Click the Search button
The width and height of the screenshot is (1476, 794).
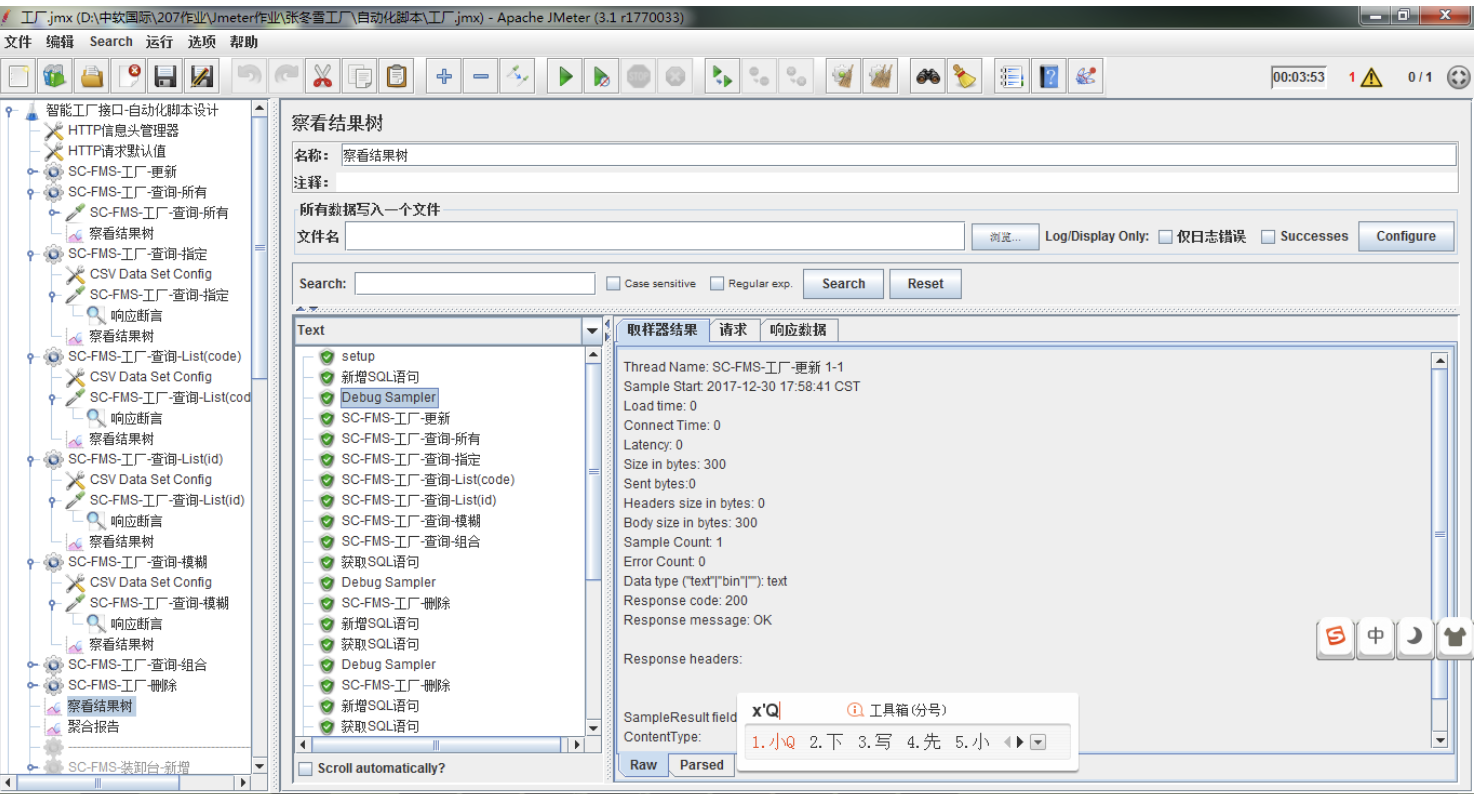[843, 284]
